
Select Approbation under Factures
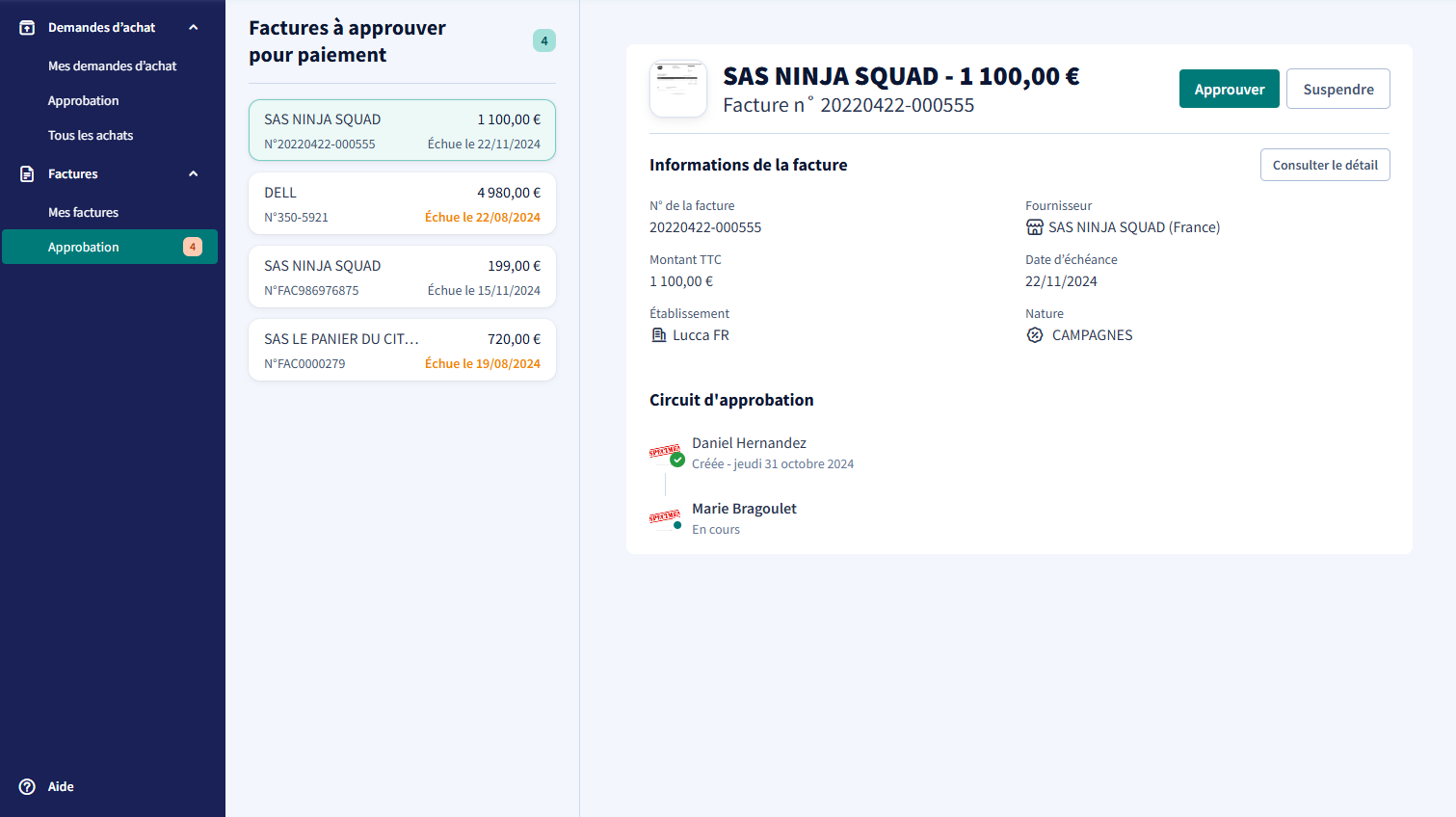coord(110,247)
